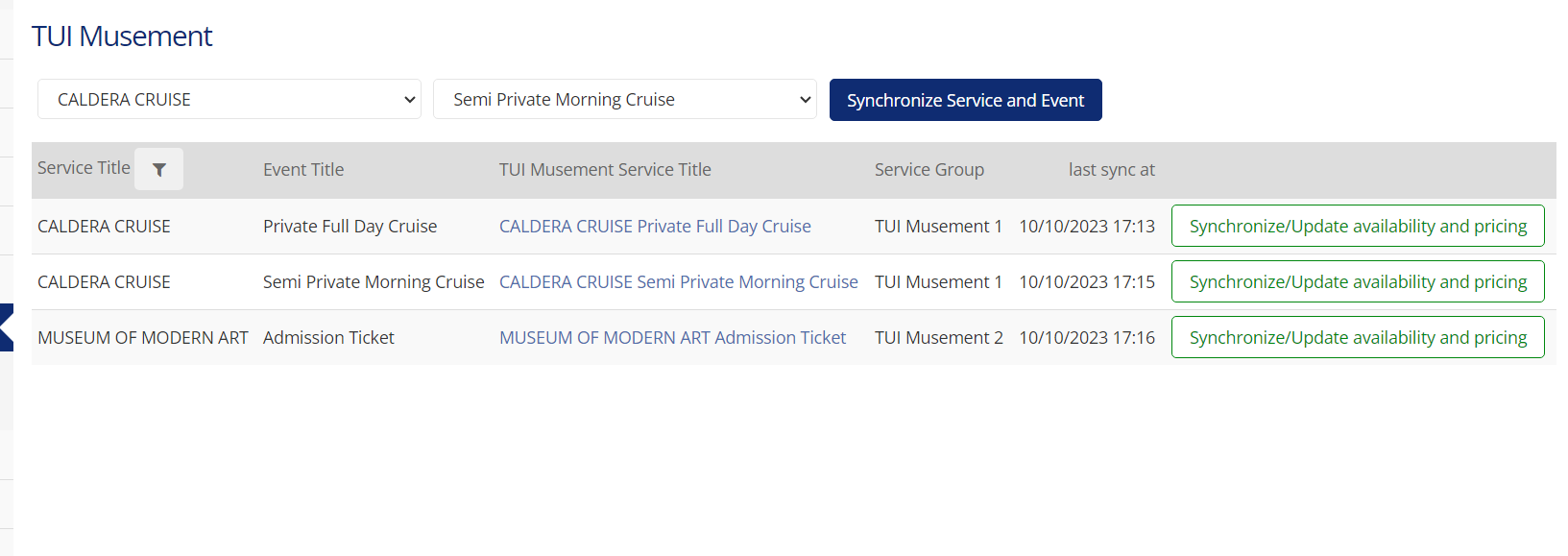1568x556 pixels.
Task: Click the TUI Musement page heading
Action: pos(122,36)
